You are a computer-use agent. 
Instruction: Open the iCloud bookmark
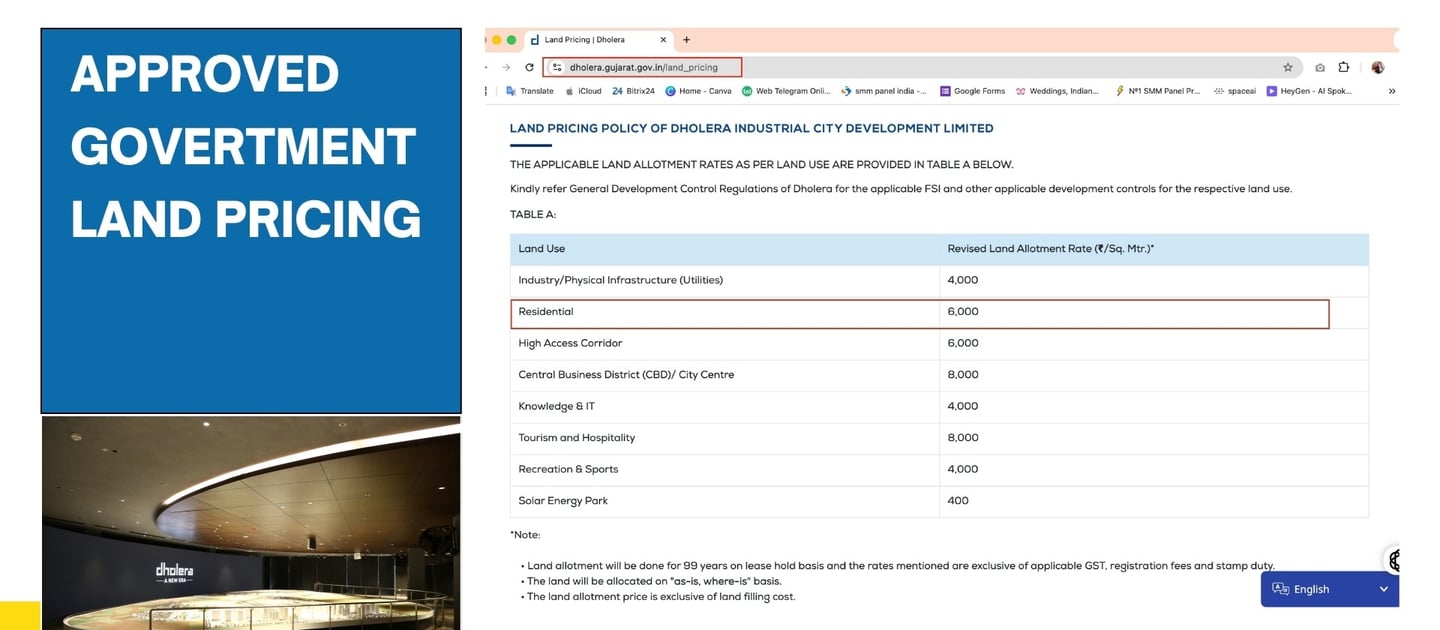pyautogui.click(x=584, y=91)
